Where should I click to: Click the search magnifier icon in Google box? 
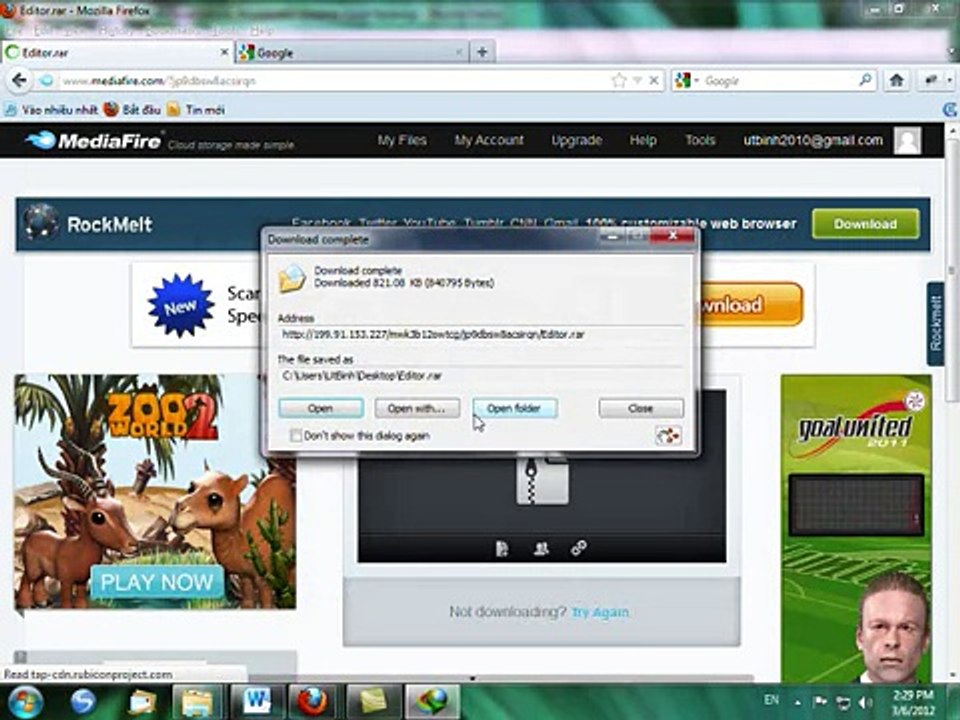865,80
